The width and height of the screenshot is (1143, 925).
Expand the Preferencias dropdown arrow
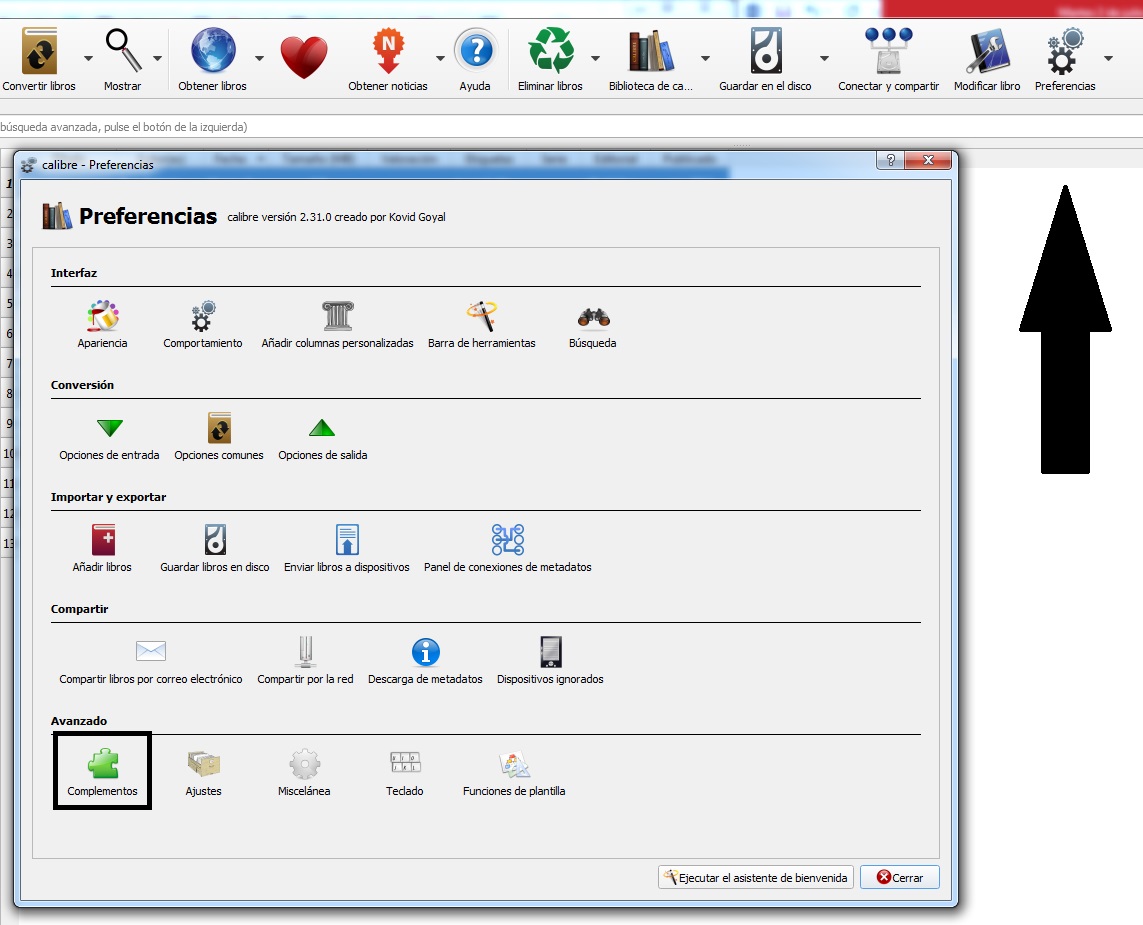[x=1107, y=58]
